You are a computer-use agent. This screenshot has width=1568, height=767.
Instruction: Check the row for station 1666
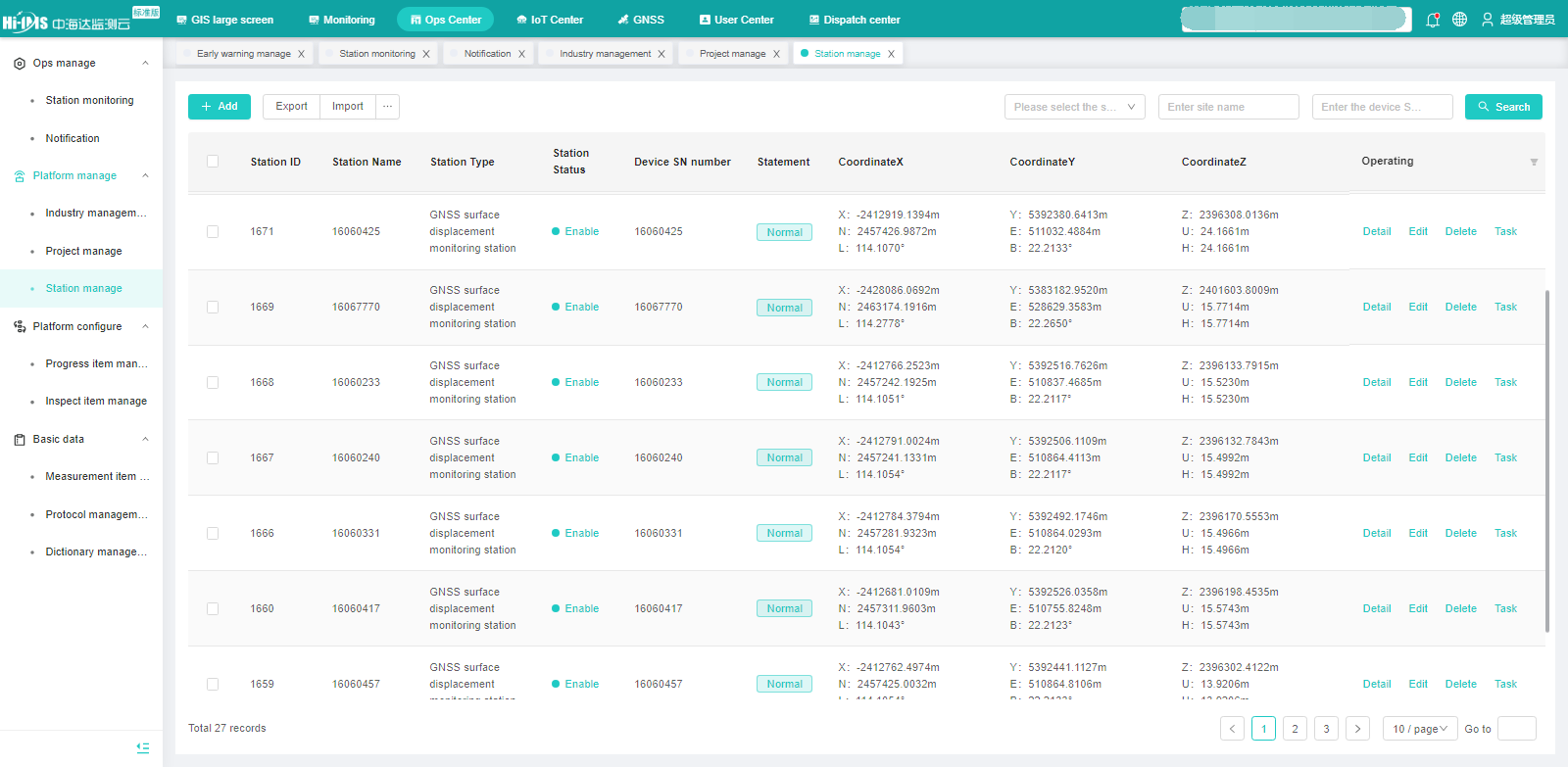pyautogui.click(x=213, y=534)
